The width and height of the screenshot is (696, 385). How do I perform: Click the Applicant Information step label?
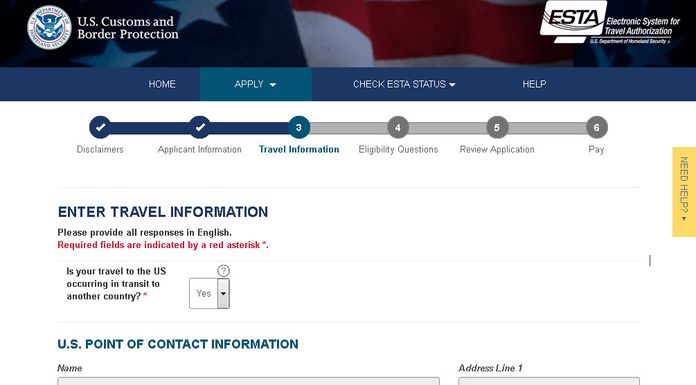(x=200, y=150)
